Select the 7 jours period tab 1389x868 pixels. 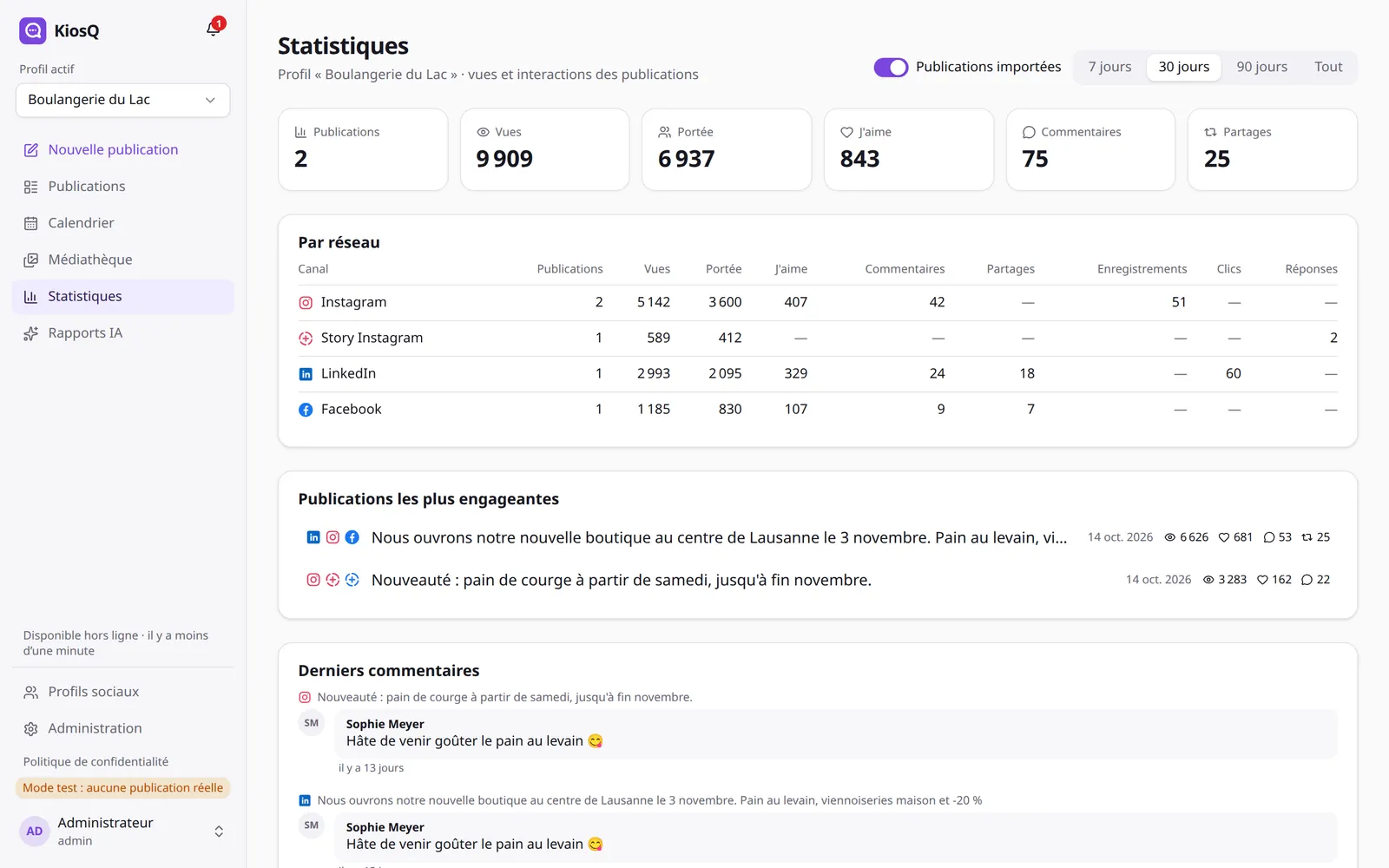[1109, 67]
